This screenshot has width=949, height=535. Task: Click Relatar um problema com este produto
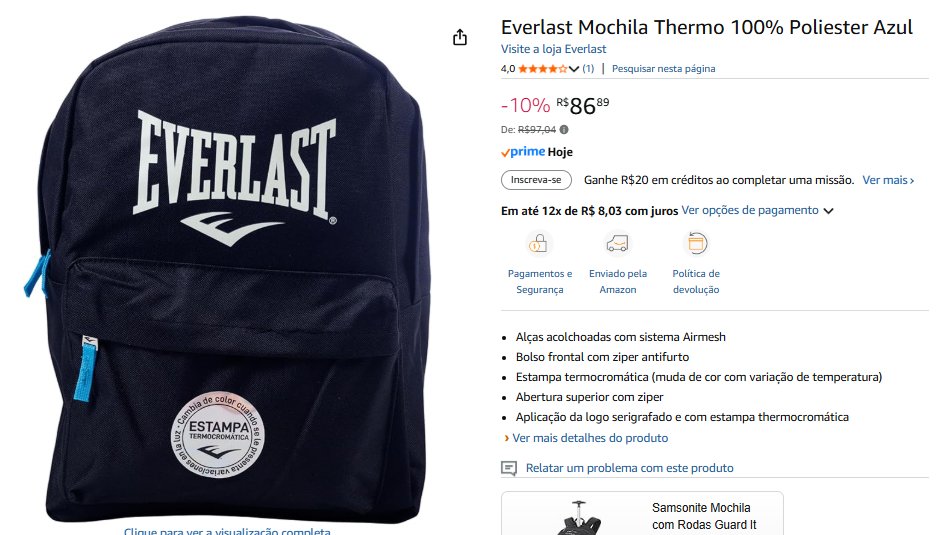[629, 468]
